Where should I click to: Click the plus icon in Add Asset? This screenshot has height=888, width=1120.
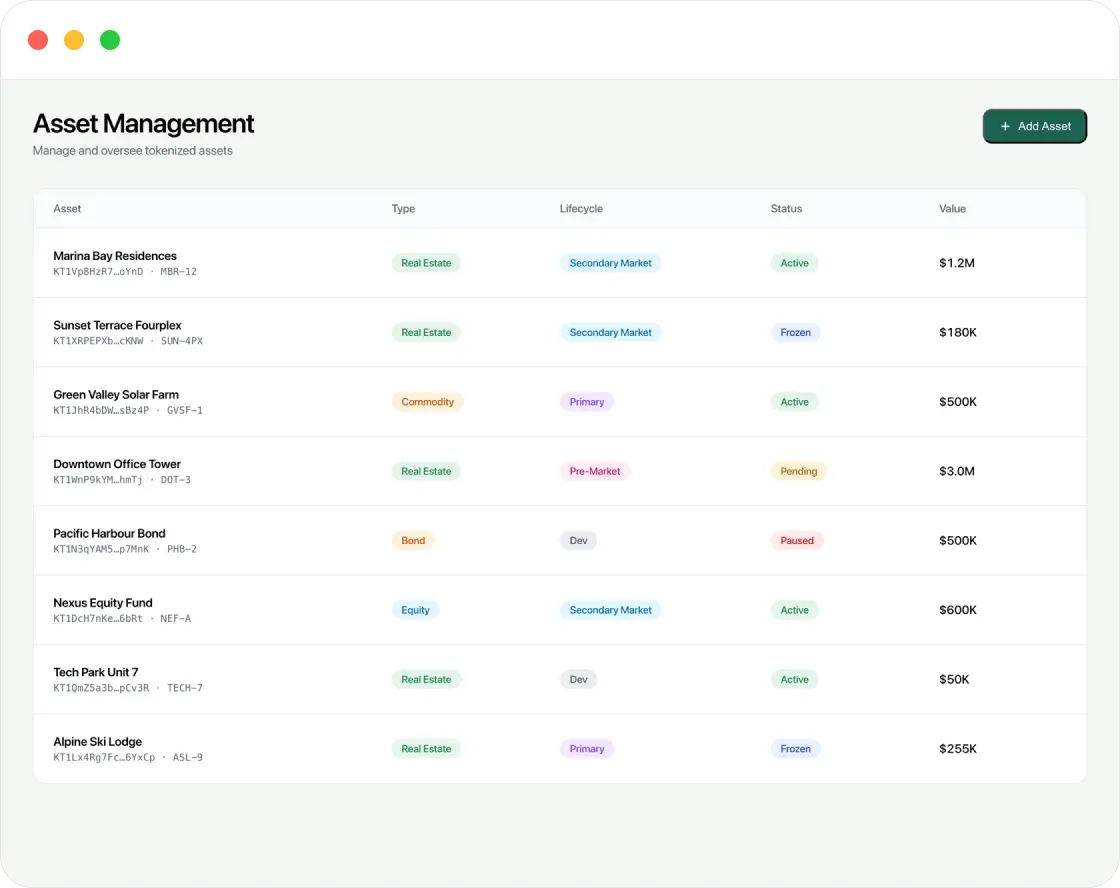(x=1005, y=126)
